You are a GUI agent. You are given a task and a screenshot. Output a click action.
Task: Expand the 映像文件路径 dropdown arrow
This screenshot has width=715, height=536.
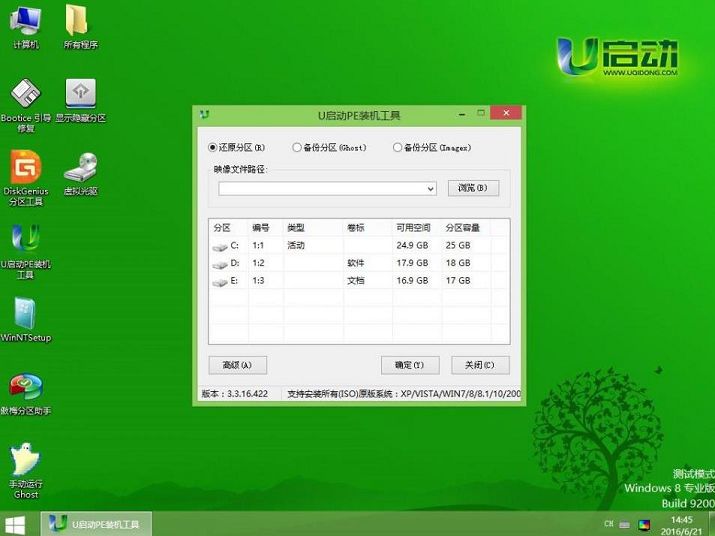point(430,189)
